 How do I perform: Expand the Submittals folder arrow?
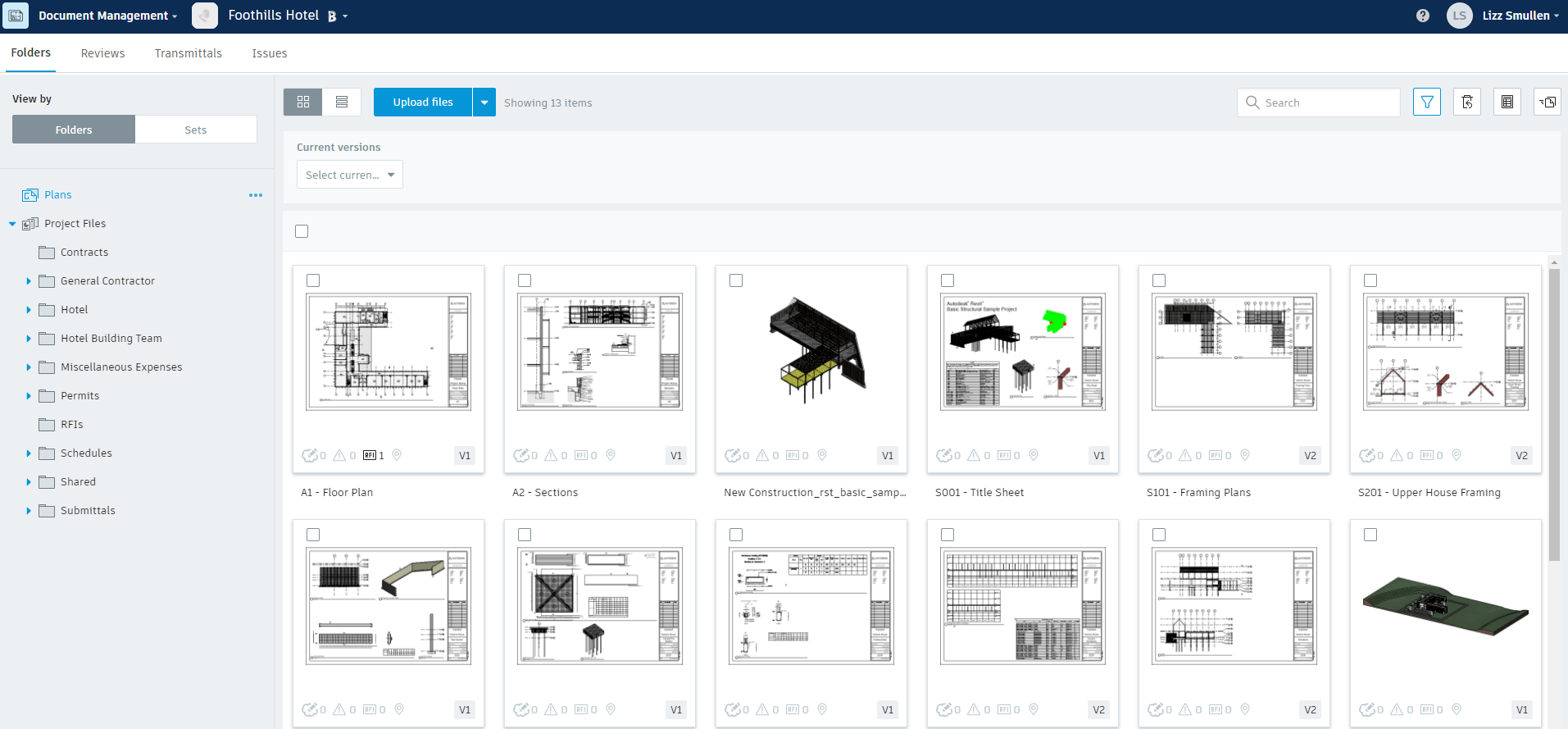tap(29, 511)
